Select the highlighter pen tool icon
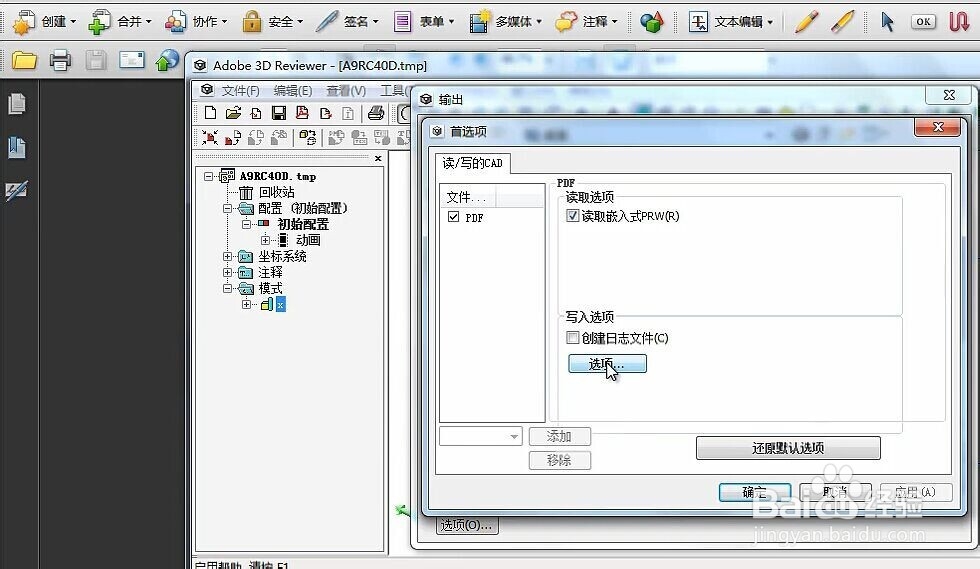This screenshot has height=569, width=980. [842, 22]
